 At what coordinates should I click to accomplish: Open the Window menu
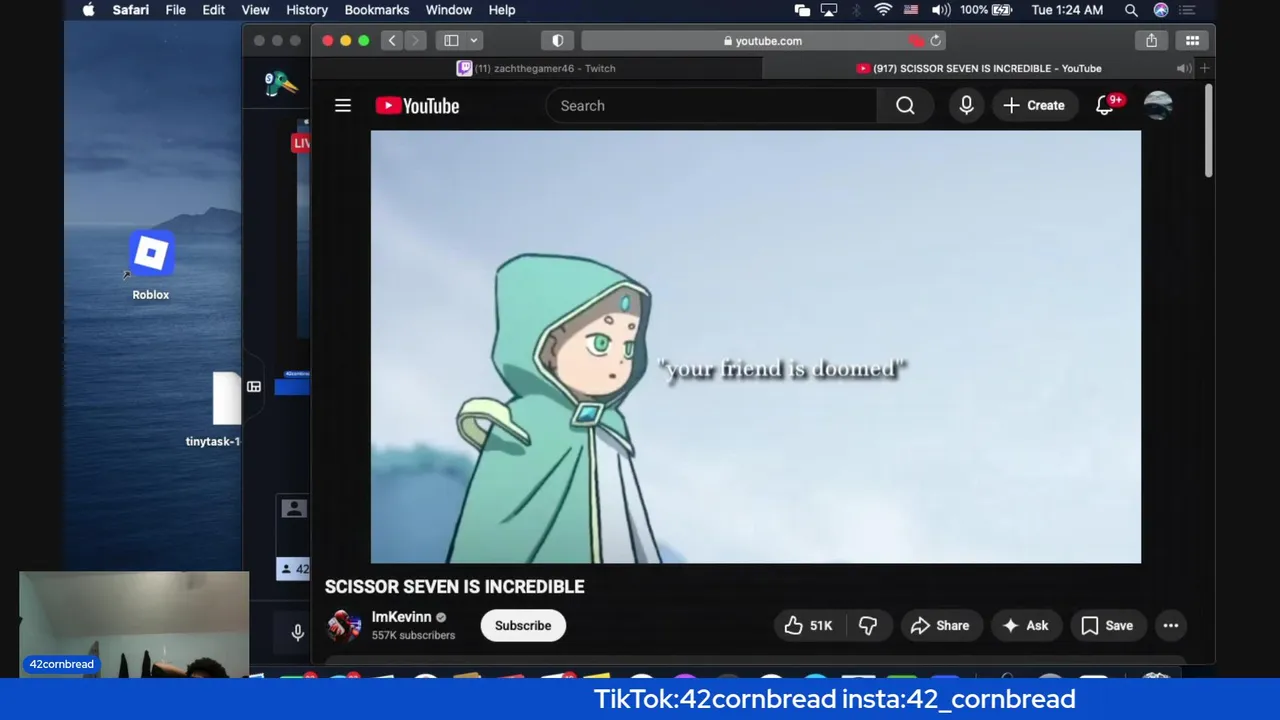point(449,10)
